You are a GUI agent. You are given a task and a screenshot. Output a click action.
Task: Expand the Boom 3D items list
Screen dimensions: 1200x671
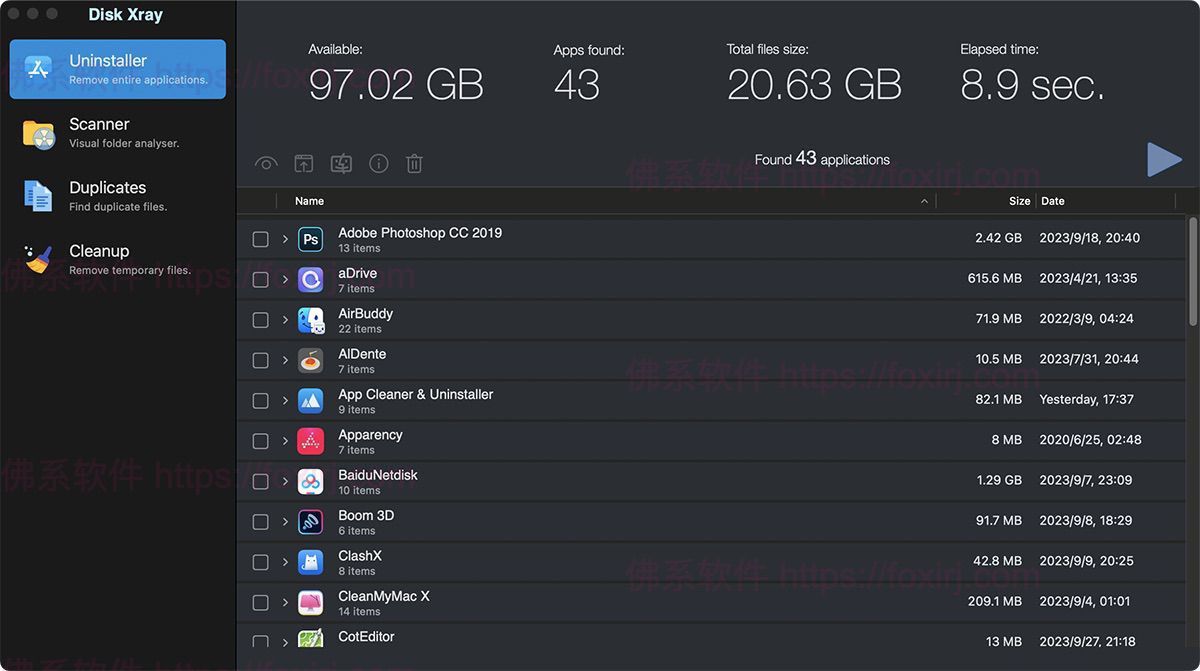(x=285, y=522)
